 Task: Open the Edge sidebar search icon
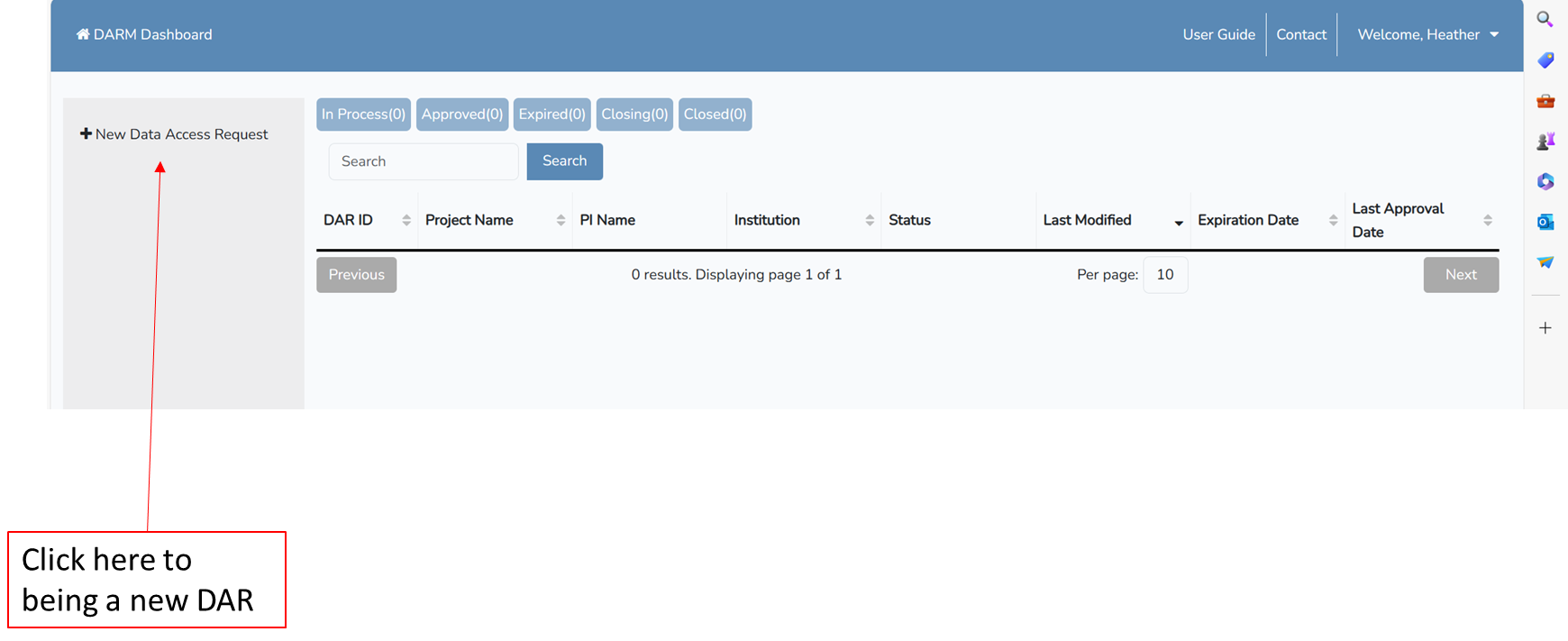(1545, 19)
